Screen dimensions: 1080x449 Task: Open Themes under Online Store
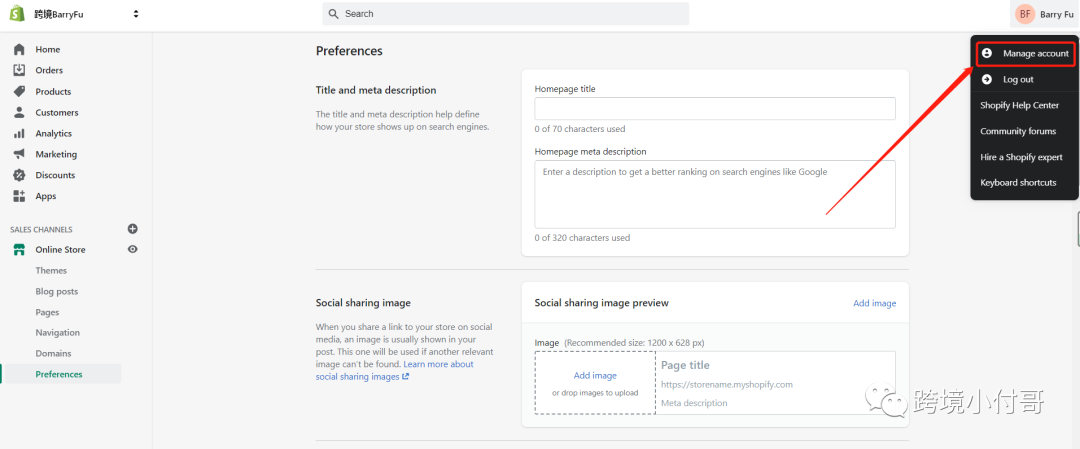pyautogui.click(x=51, y=270)
